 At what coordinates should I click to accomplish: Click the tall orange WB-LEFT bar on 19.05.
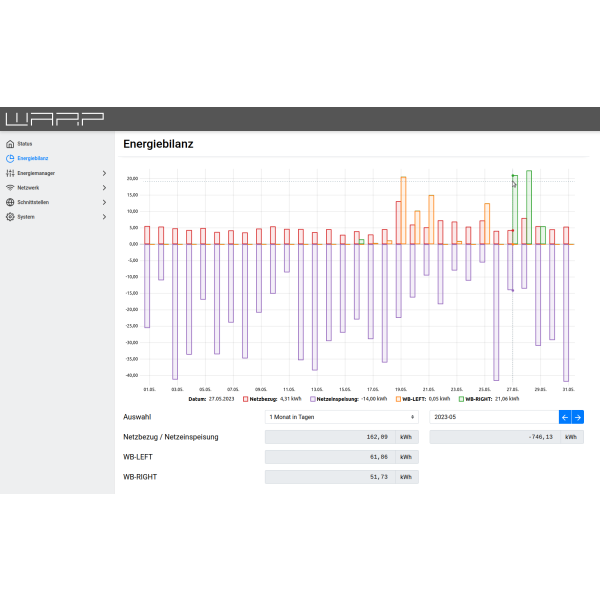pos(403,210)
